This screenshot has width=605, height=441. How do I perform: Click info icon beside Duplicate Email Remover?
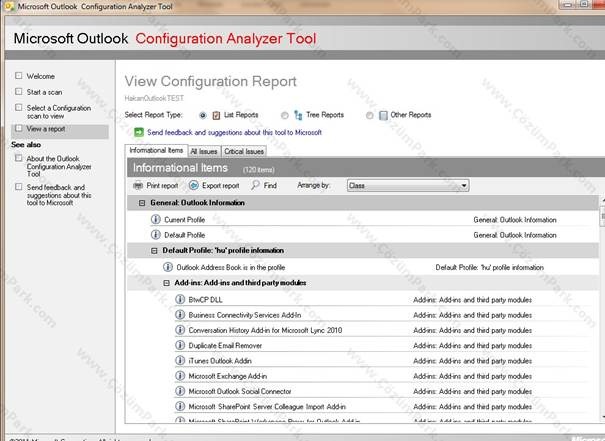point(180,345)
